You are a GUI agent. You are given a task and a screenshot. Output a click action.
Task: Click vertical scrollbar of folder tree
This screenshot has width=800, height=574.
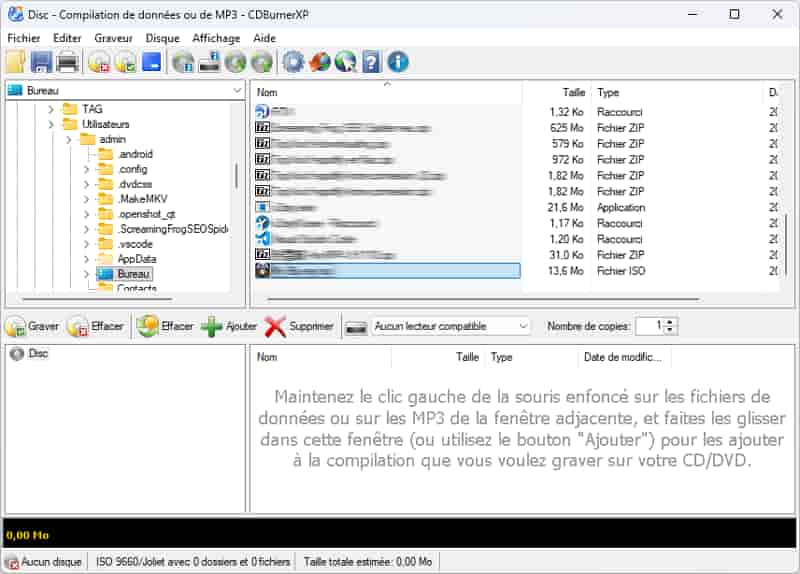coord(236,176)
